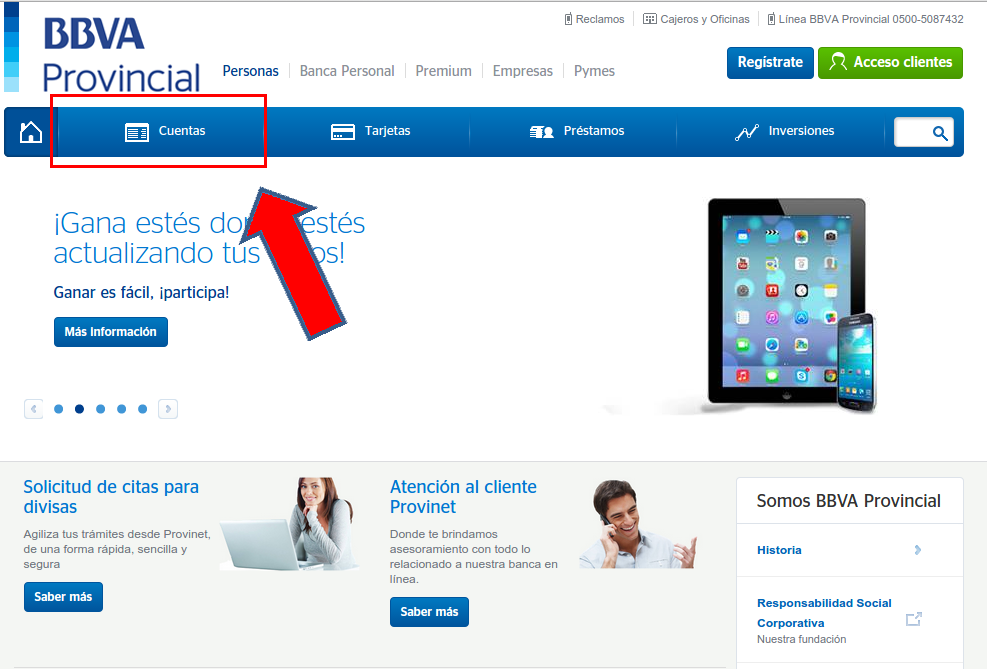Select the fifth carousel dot
Screen dimensions: 987x669
click(142, 409)
